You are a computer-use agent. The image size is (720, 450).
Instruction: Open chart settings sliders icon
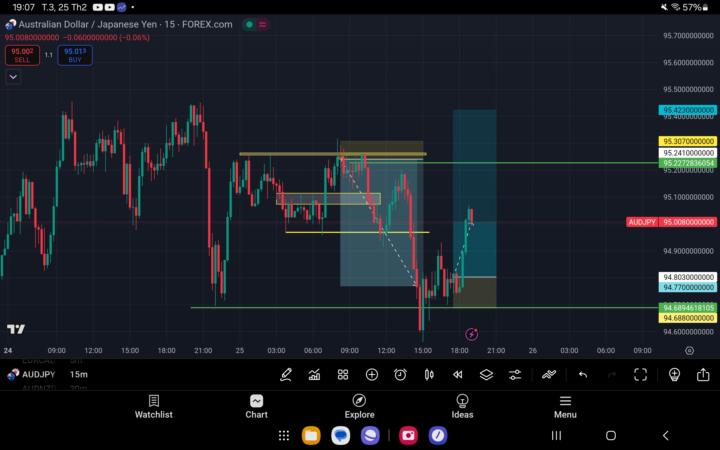(515, 375)
